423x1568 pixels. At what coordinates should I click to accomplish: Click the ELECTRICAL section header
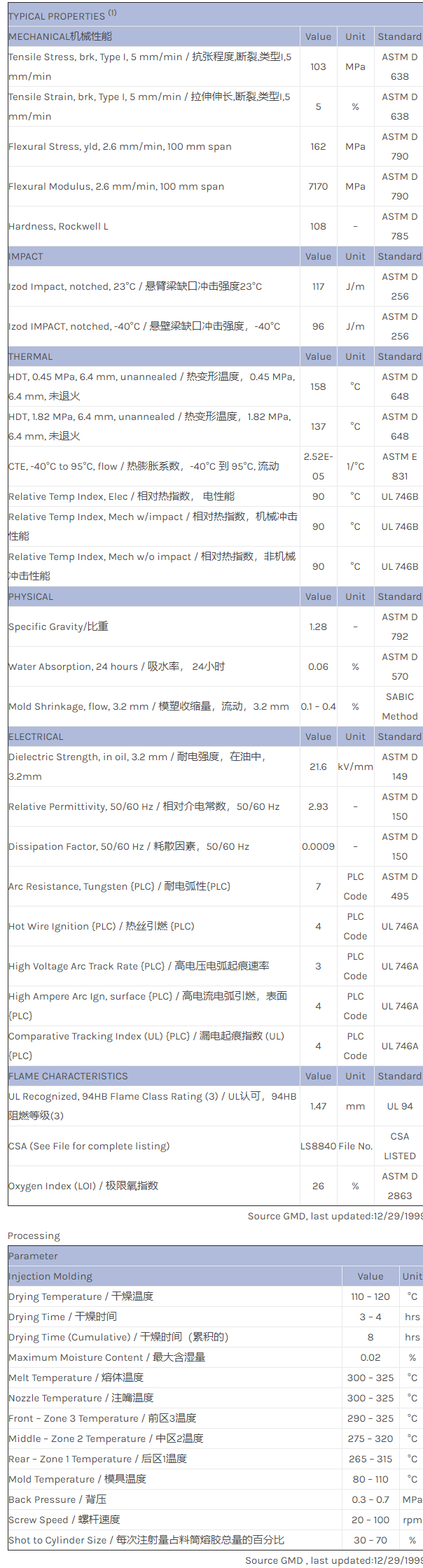36,737
